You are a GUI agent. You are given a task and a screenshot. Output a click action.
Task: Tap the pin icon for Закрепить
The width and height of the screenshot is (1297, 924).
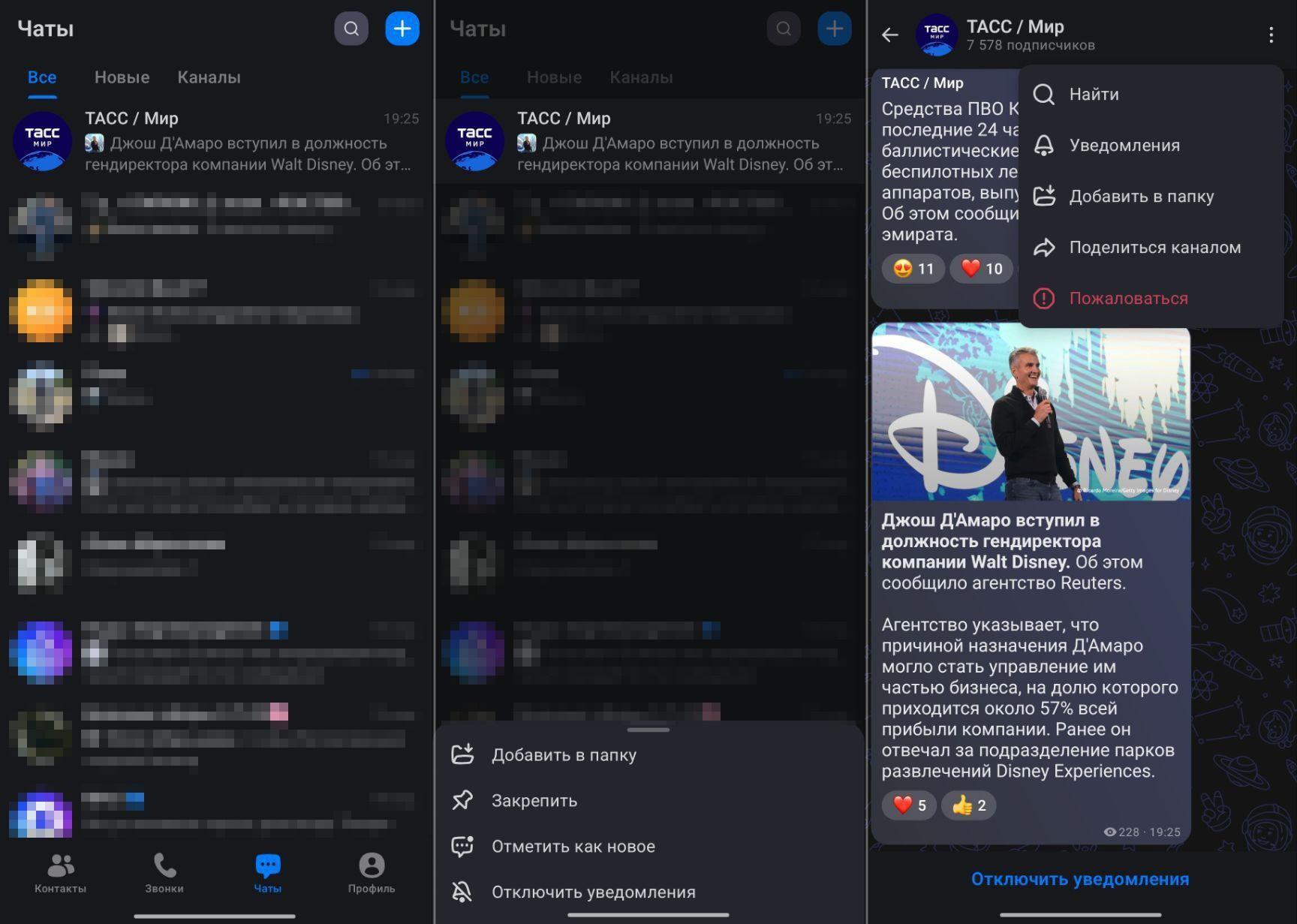point(462,800)
